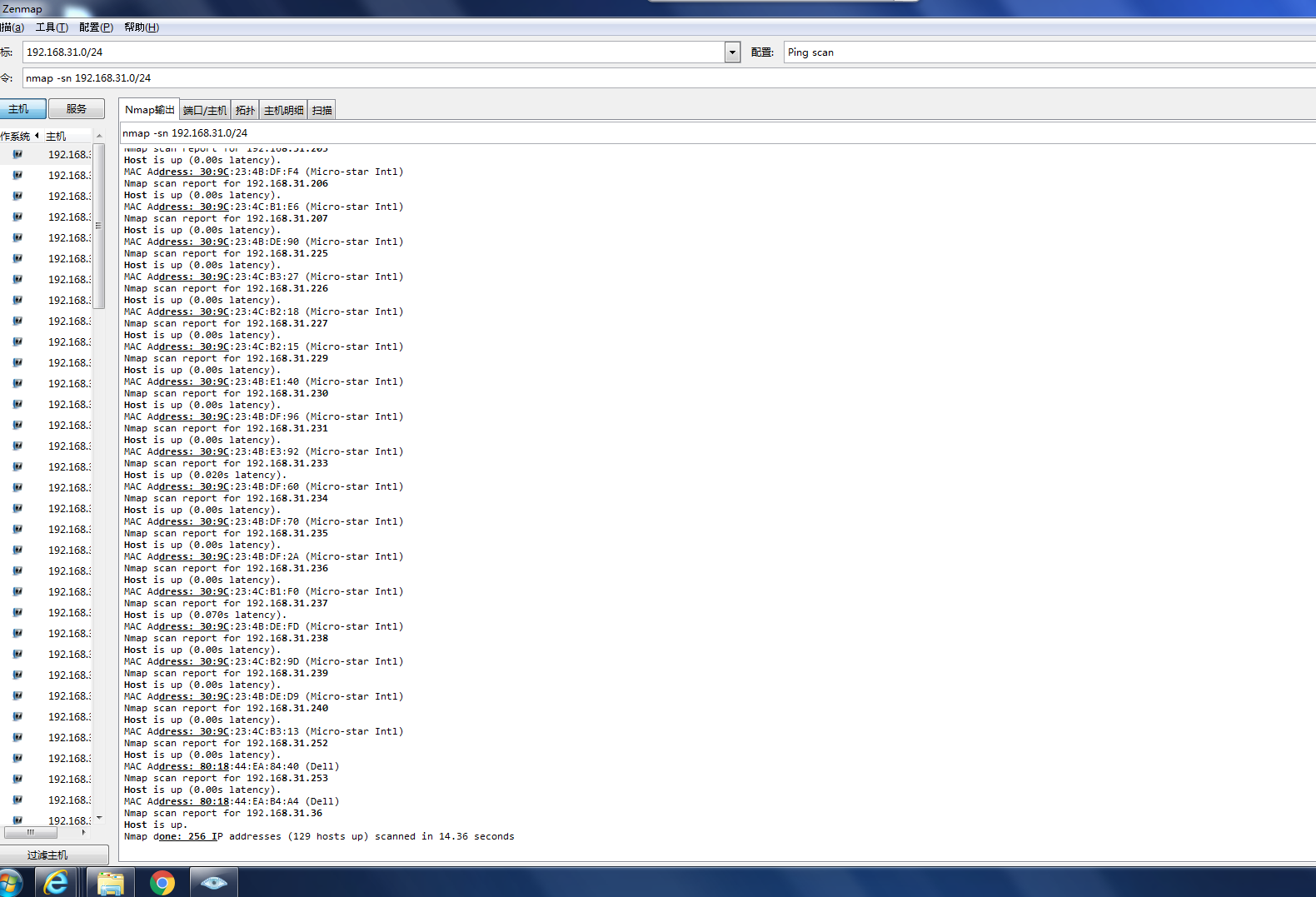This screenshot has height=897, width=1316.
Task: Click the line 'Nmap scan report for 192.168.31.36'
Action: pos(223,813)
